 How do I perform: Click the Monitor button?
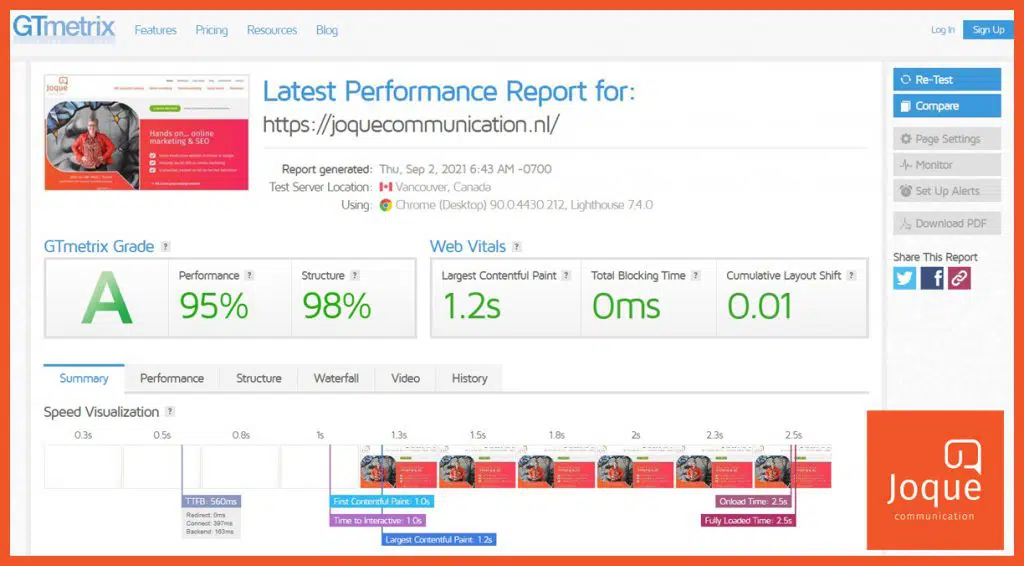tap(947, 165)
